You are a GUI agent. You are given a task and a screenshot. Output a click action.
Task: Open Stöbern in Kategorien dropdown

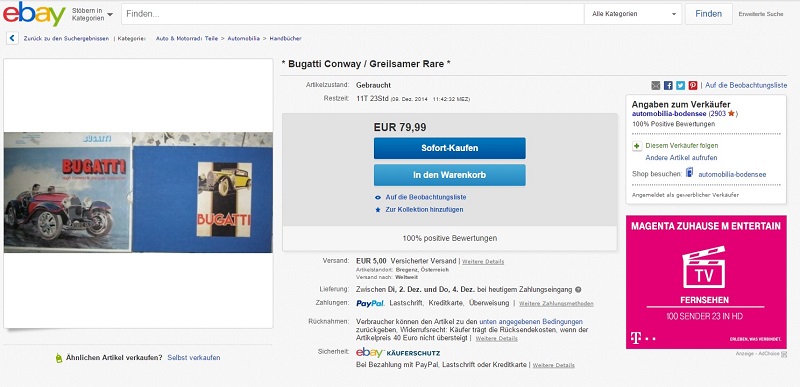[x=93, y=14]
